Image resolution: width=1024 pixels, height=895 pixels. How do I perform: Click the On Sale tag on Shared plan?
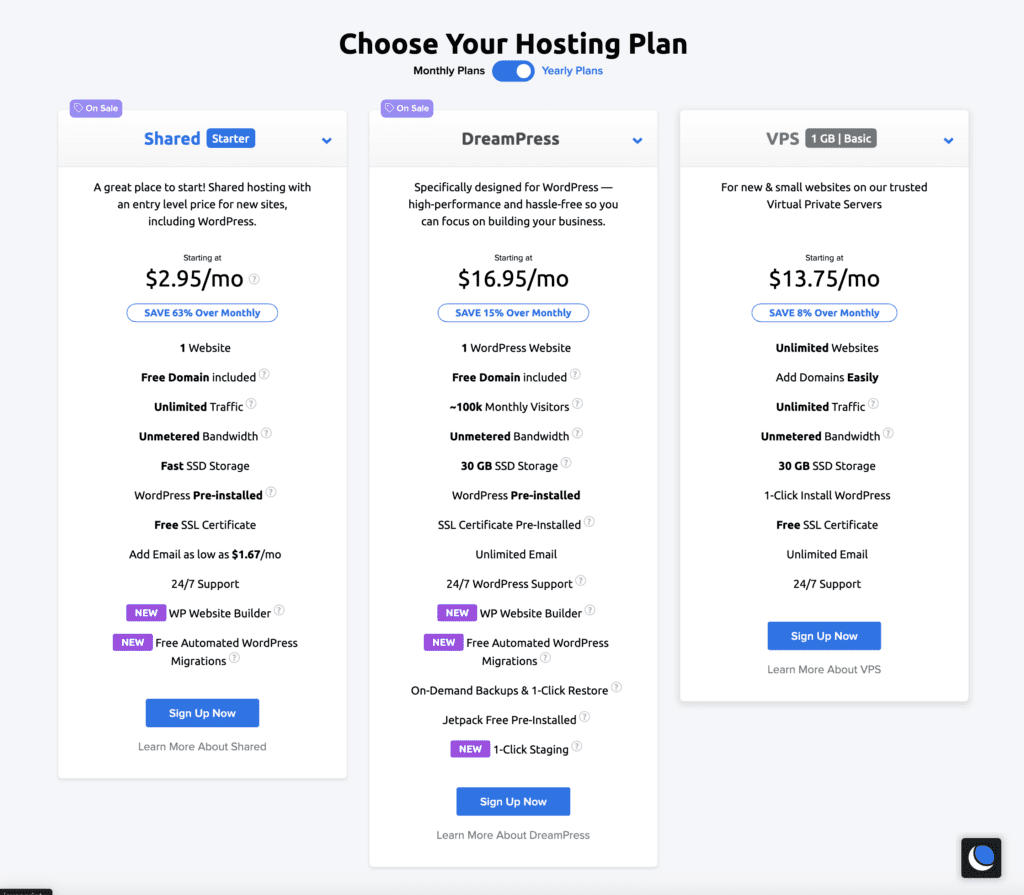tap(95, 108)
